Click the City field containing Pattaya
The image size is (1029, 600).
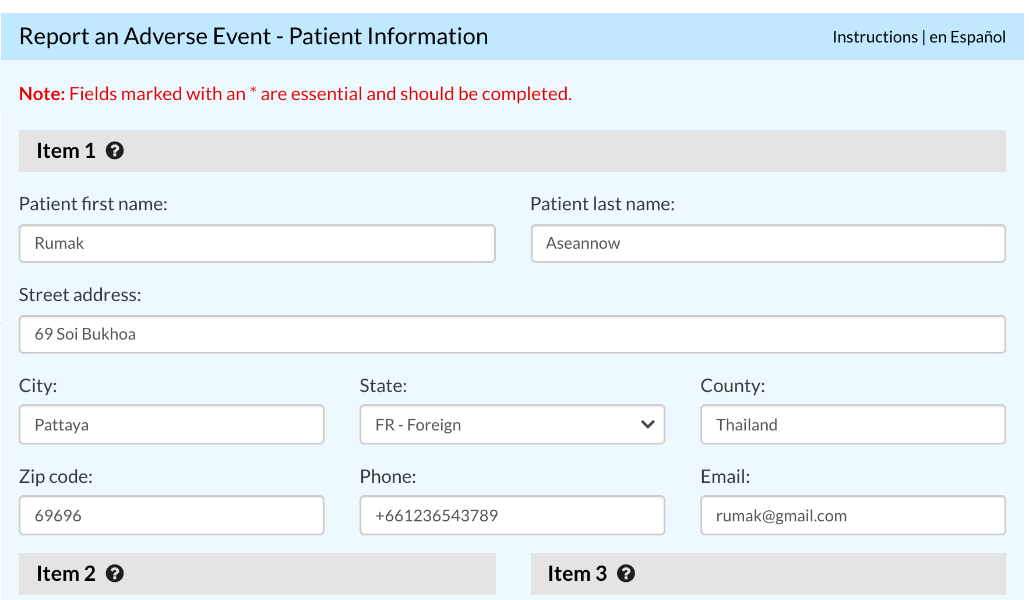[x=171, y=425]
